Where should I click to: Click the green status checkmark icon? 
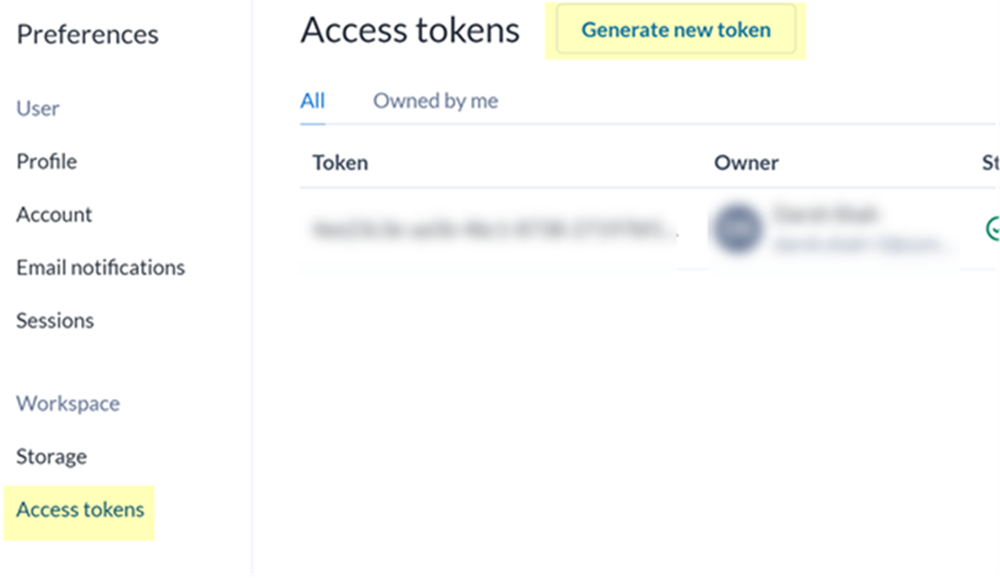(993, 229)
